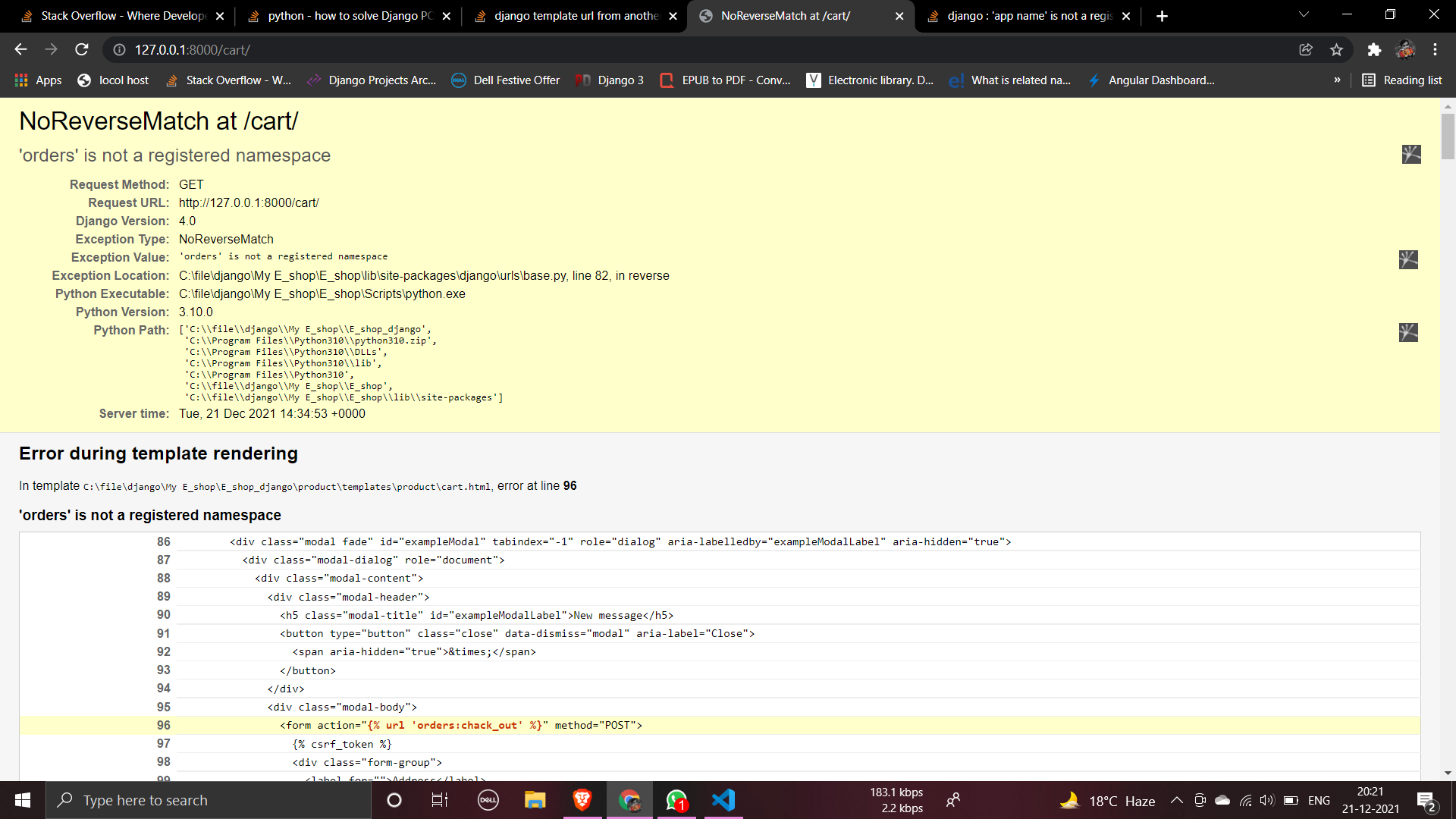Open the Reading list
Image resolution: width=1456 pixels, height=819 pixels.
point(1402,80)
